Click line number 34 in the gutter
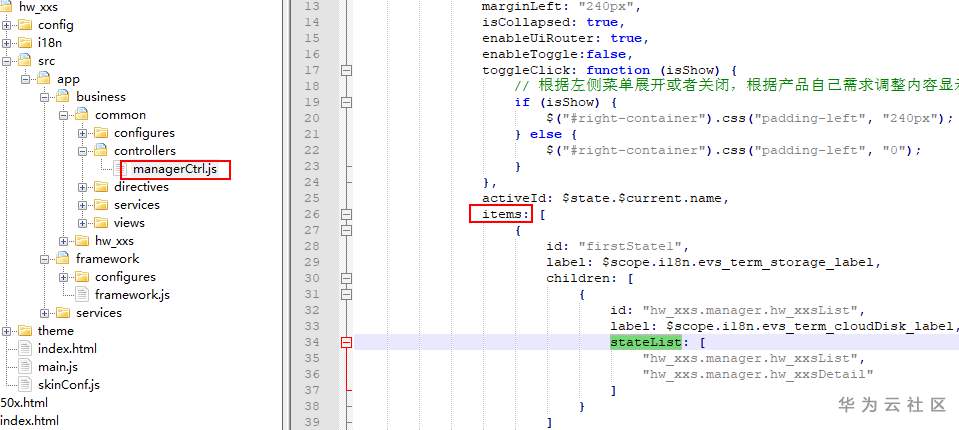The image size is (959, 430). 312,343
